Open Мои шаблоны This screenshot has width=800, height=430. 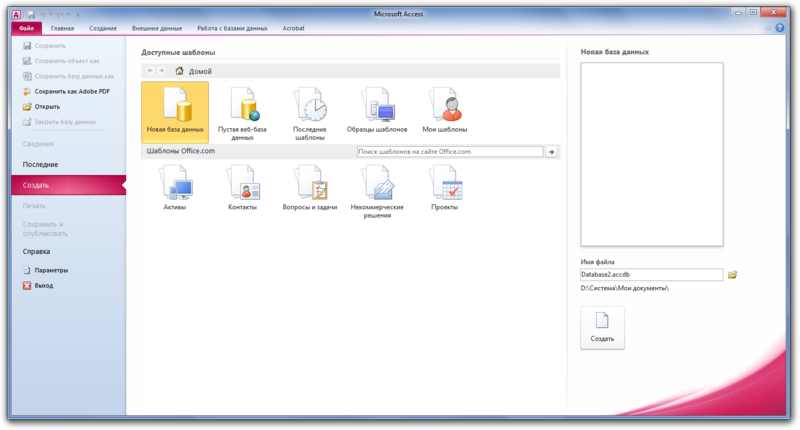coord(444,110)
